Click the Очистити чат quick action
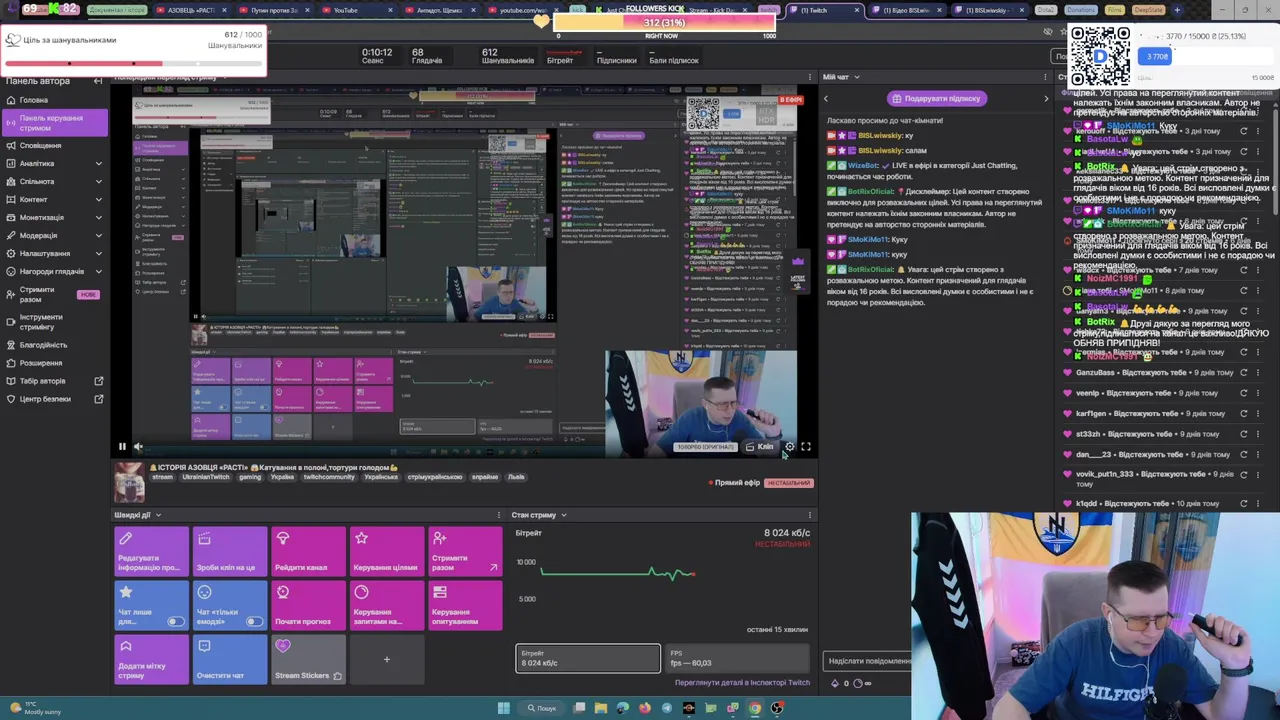This screenshot has height=720, width=1280. pyautogui.click(x=230, y=660)
